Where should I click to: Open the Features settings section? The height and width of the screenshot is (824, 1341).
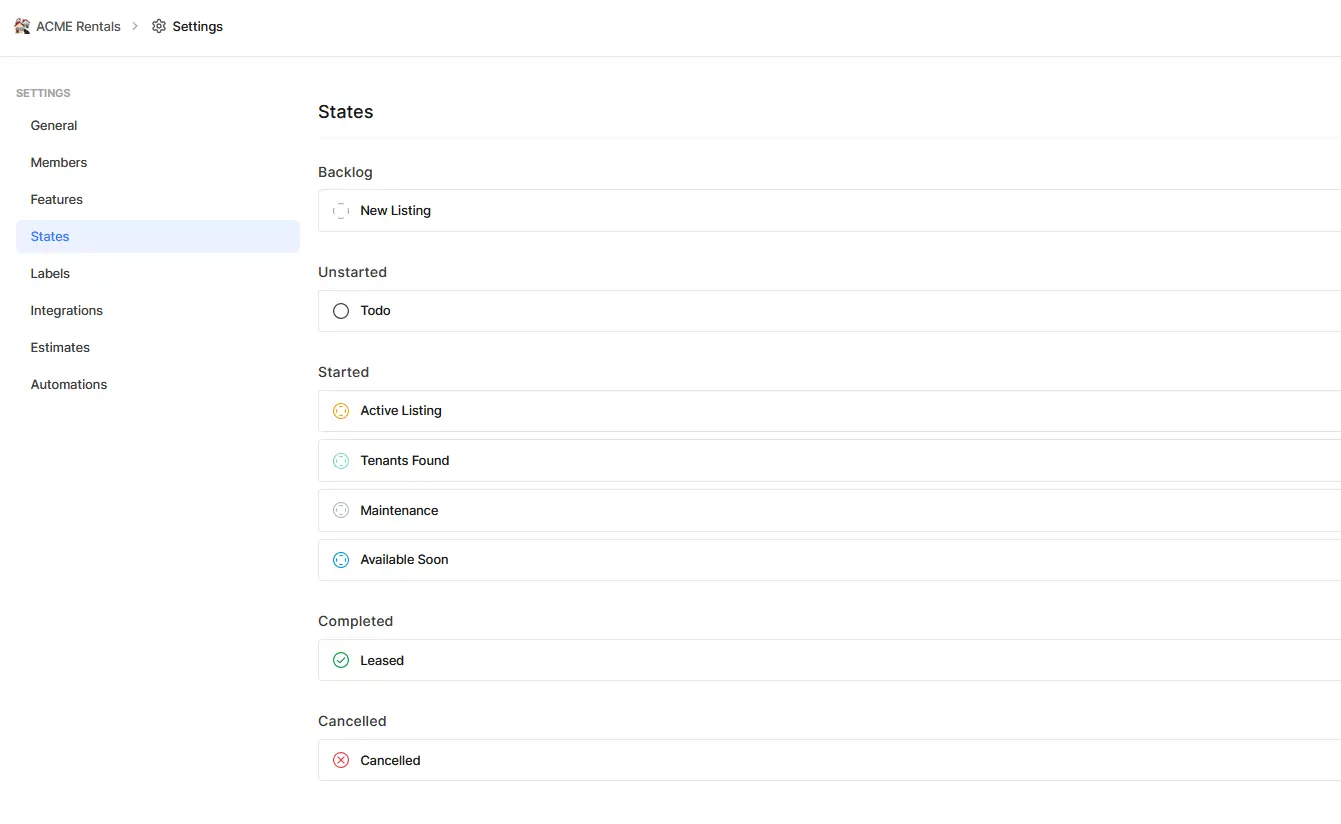point(56,199)
